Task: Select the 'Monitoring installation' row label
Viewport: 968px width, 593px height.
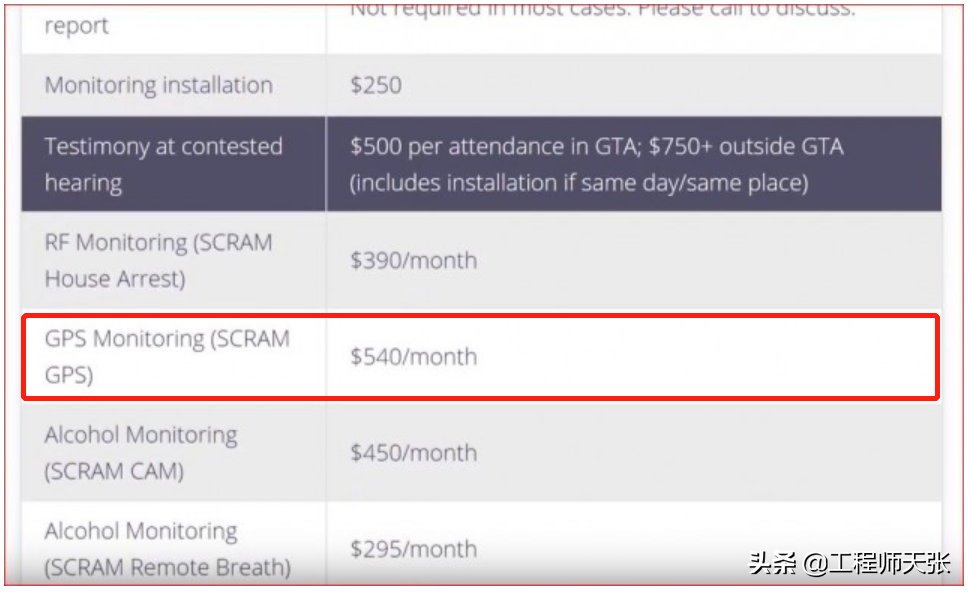Action: coord(158,85)
